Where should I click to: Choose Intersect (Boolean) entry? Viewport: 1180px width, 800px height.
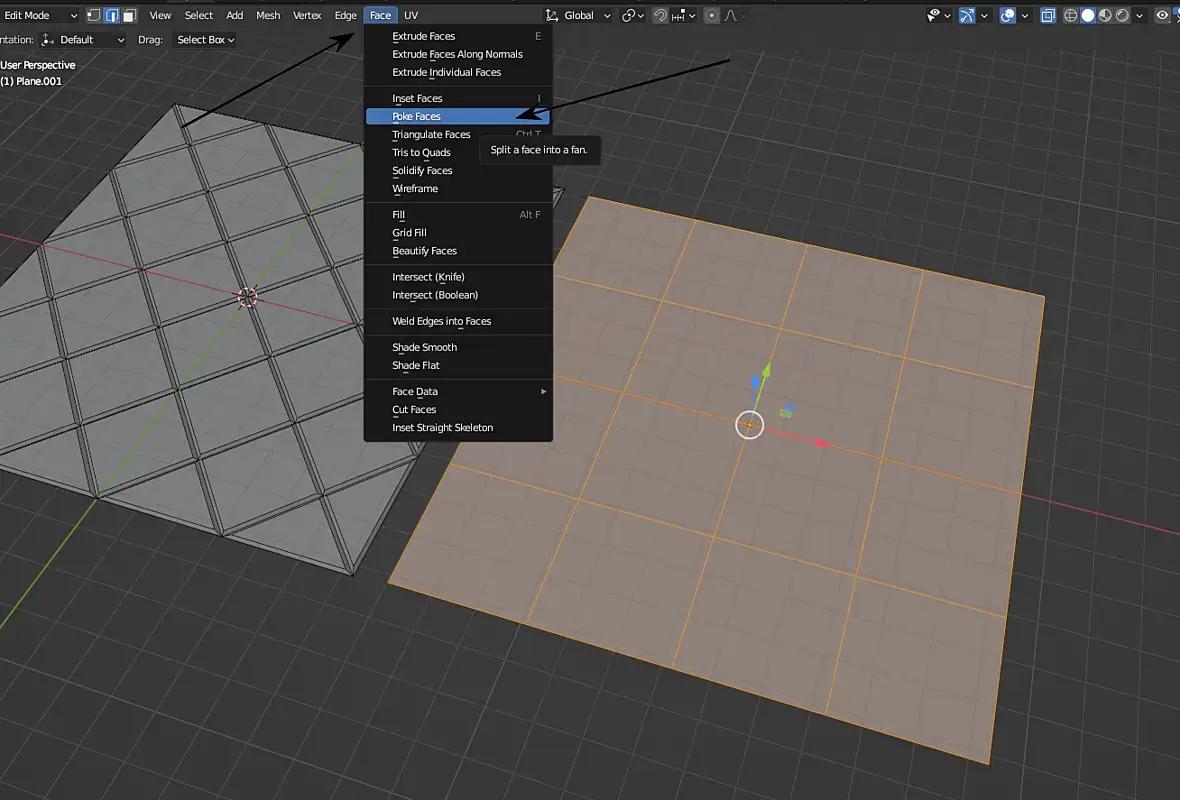458,295
